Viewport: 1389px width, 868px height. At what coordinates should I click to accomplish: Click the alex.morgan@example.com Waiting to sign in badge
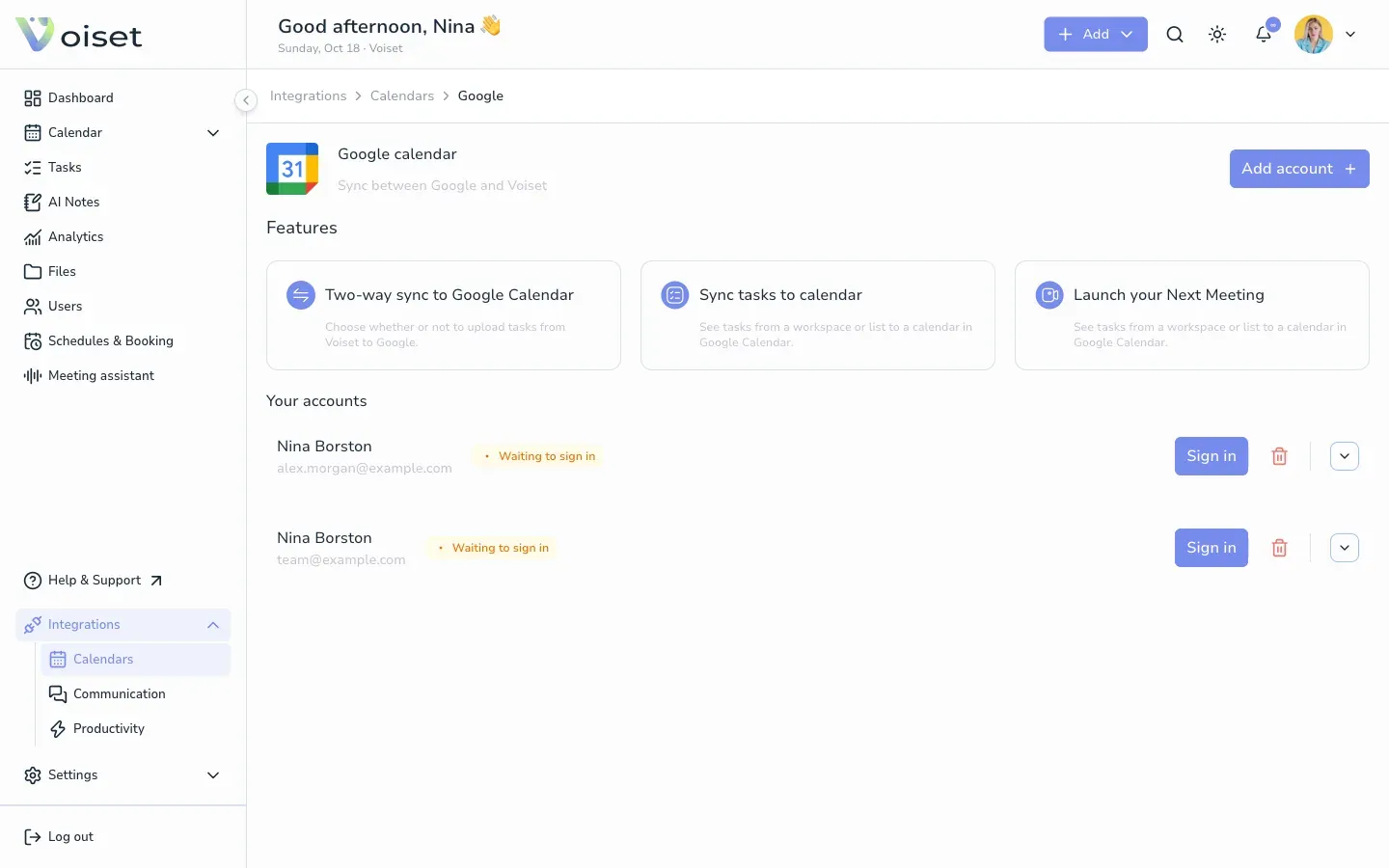click(539, 456)
